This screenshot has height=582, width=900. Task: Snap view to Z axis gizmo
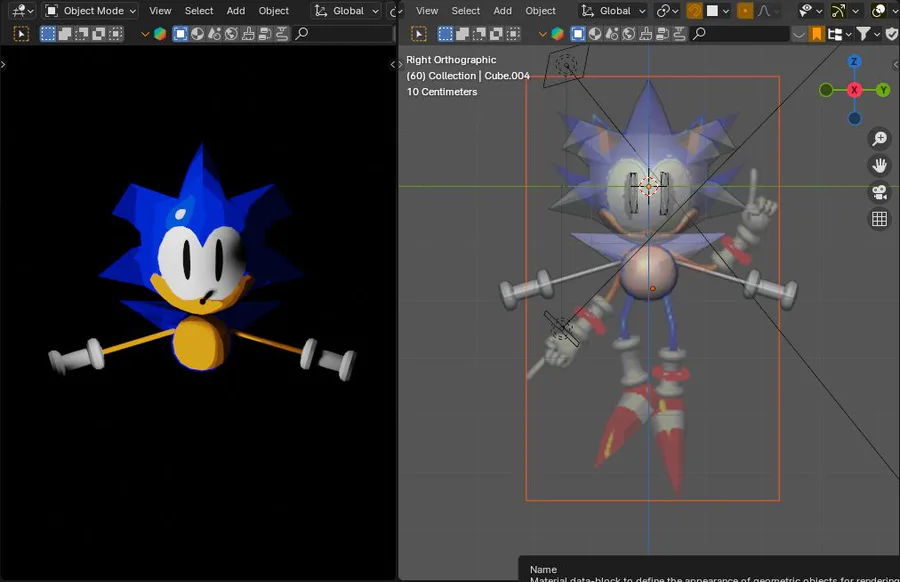[854, 61]
